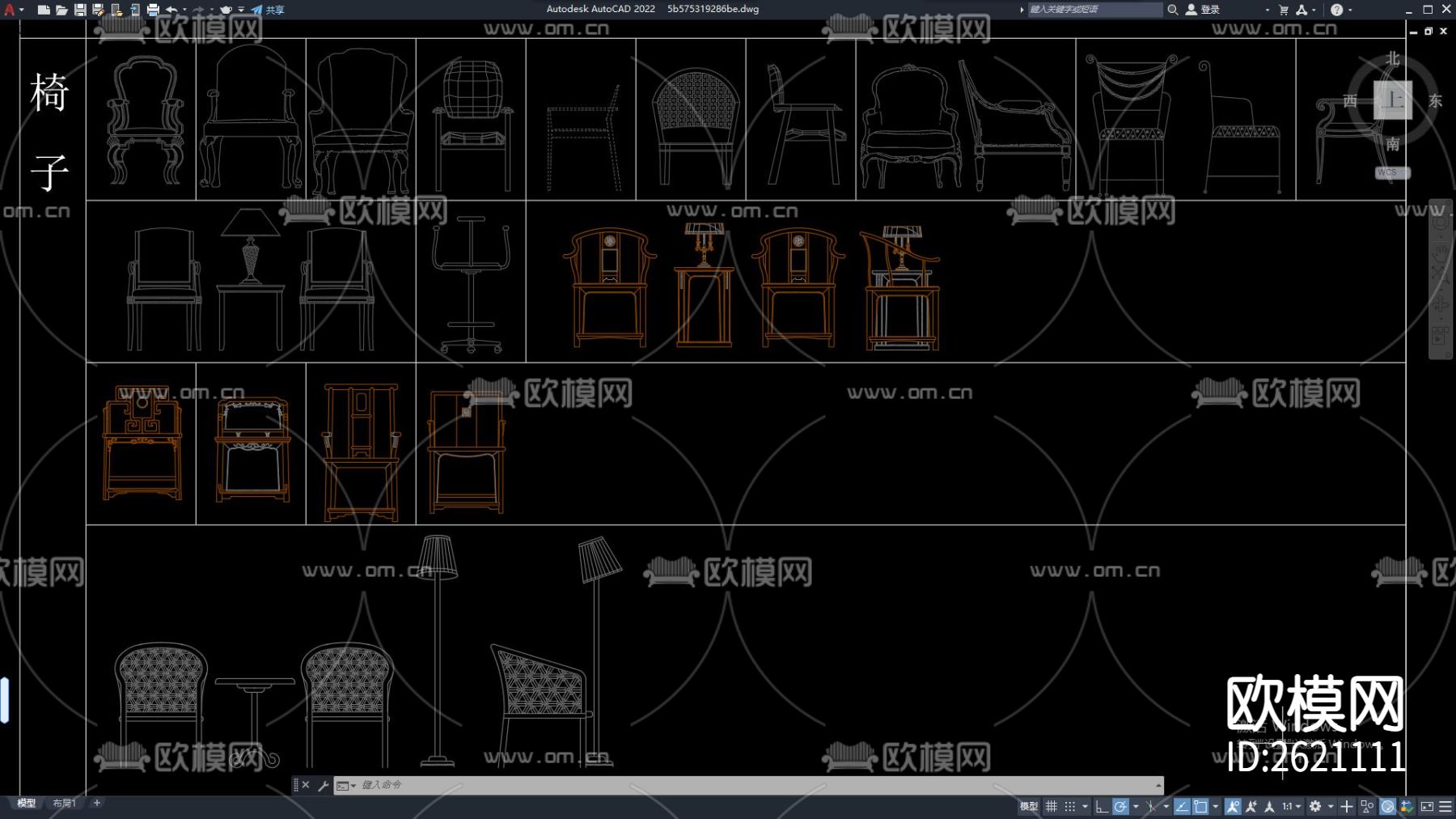Click the Open file folder icon

click(61, 10)
